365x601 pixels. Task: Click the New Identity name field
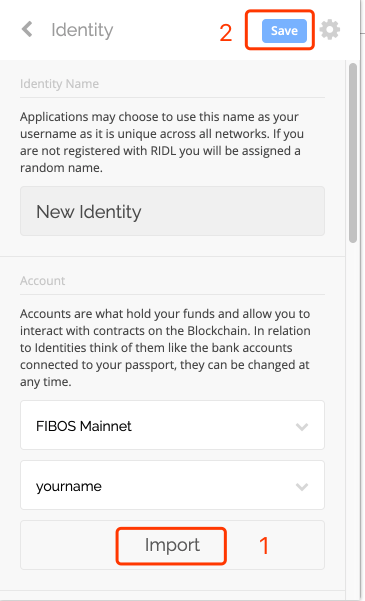click(173, 211)
